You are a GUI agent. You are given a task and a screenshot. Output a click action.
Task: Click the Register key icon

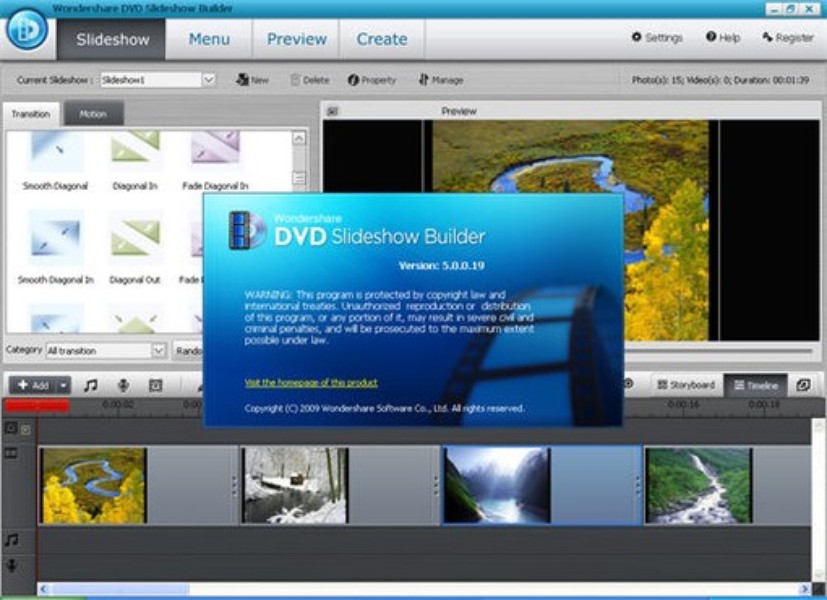787,37
